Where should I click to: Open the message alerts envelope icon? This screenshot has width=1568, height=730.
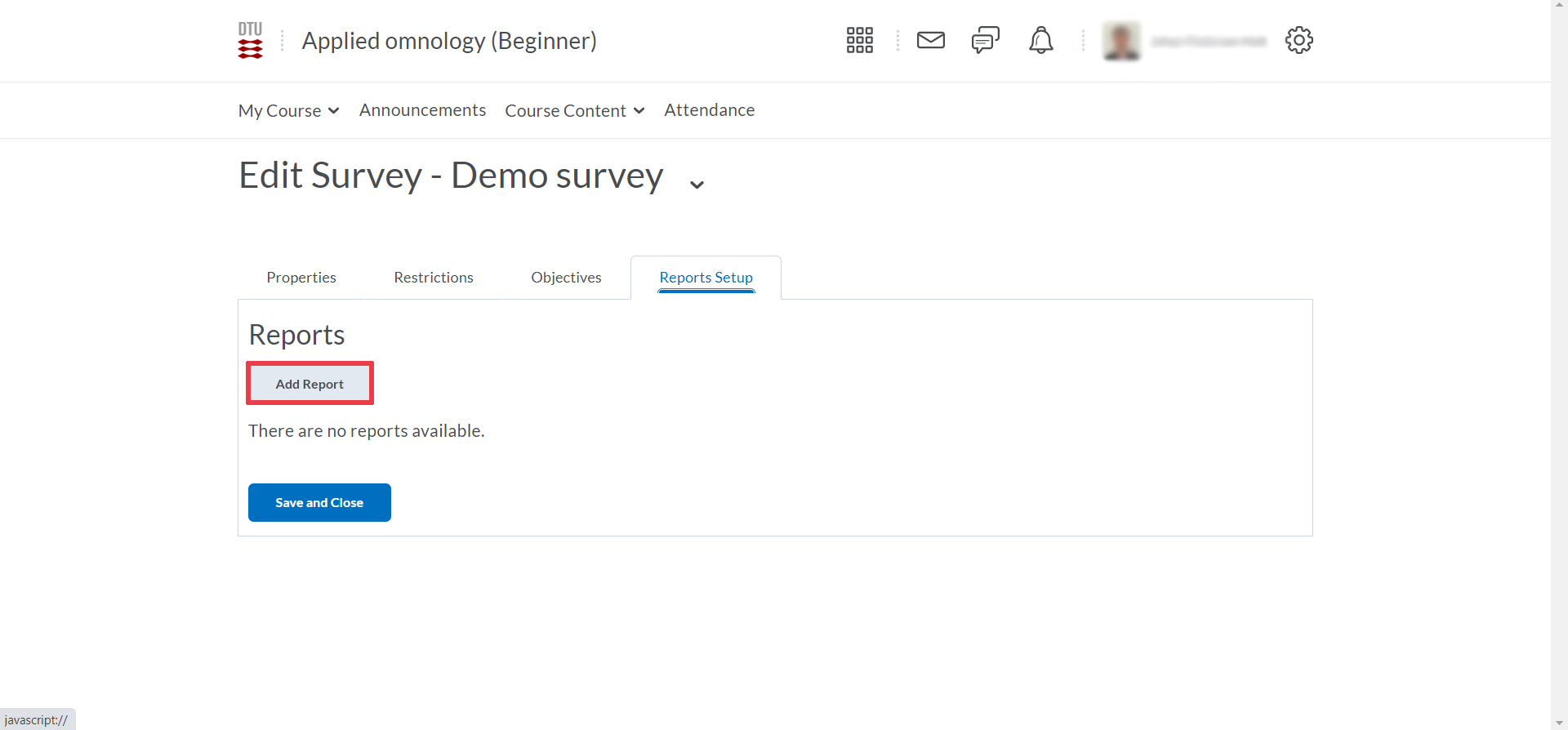(930, 40)
